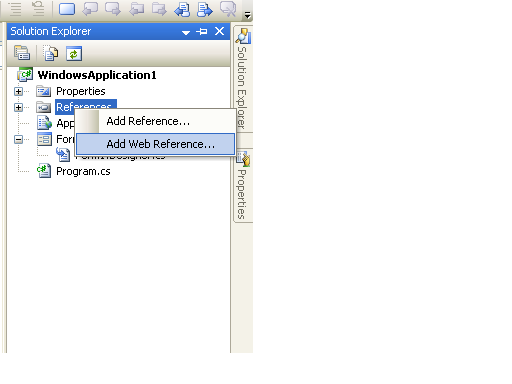
Task: Choose Add Reference from context menu
Action: pyautogui.click(x=156, y=121)
